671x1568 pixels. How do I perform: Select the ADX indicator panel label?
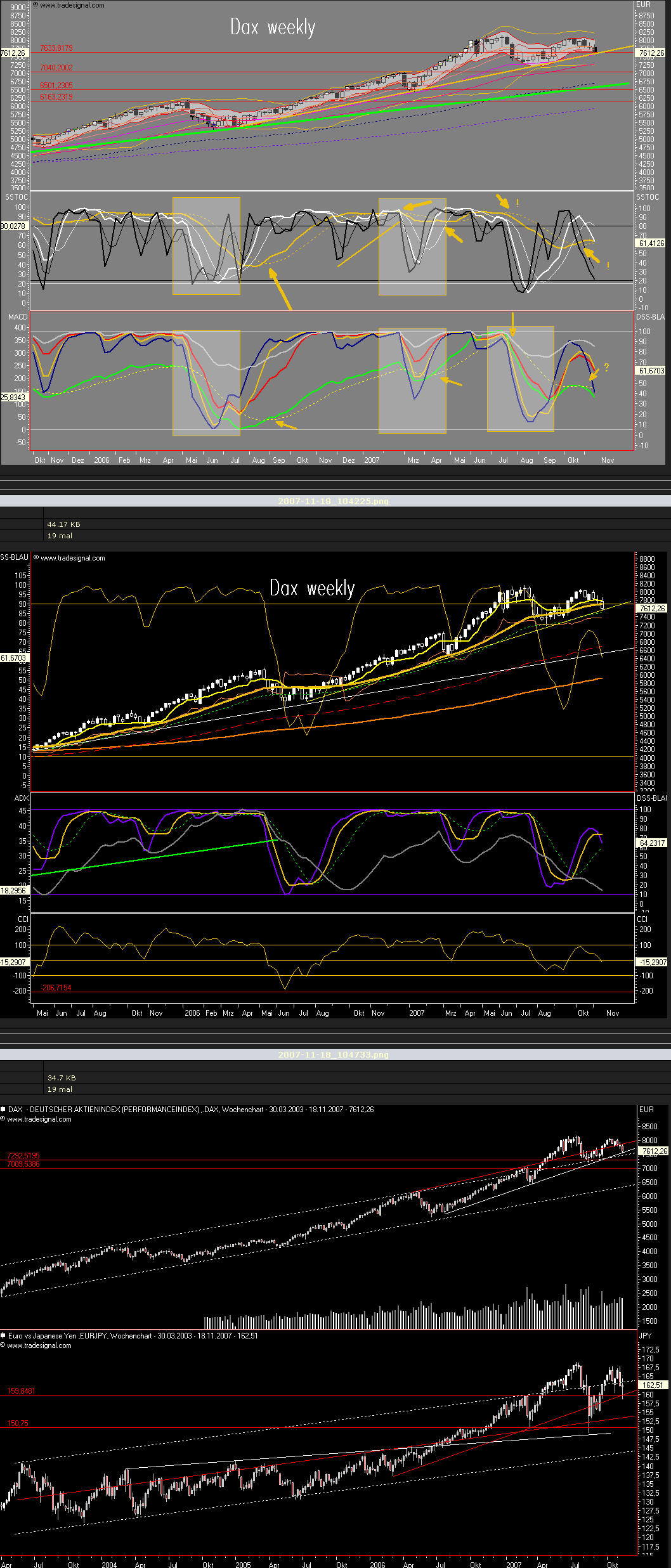22,798
